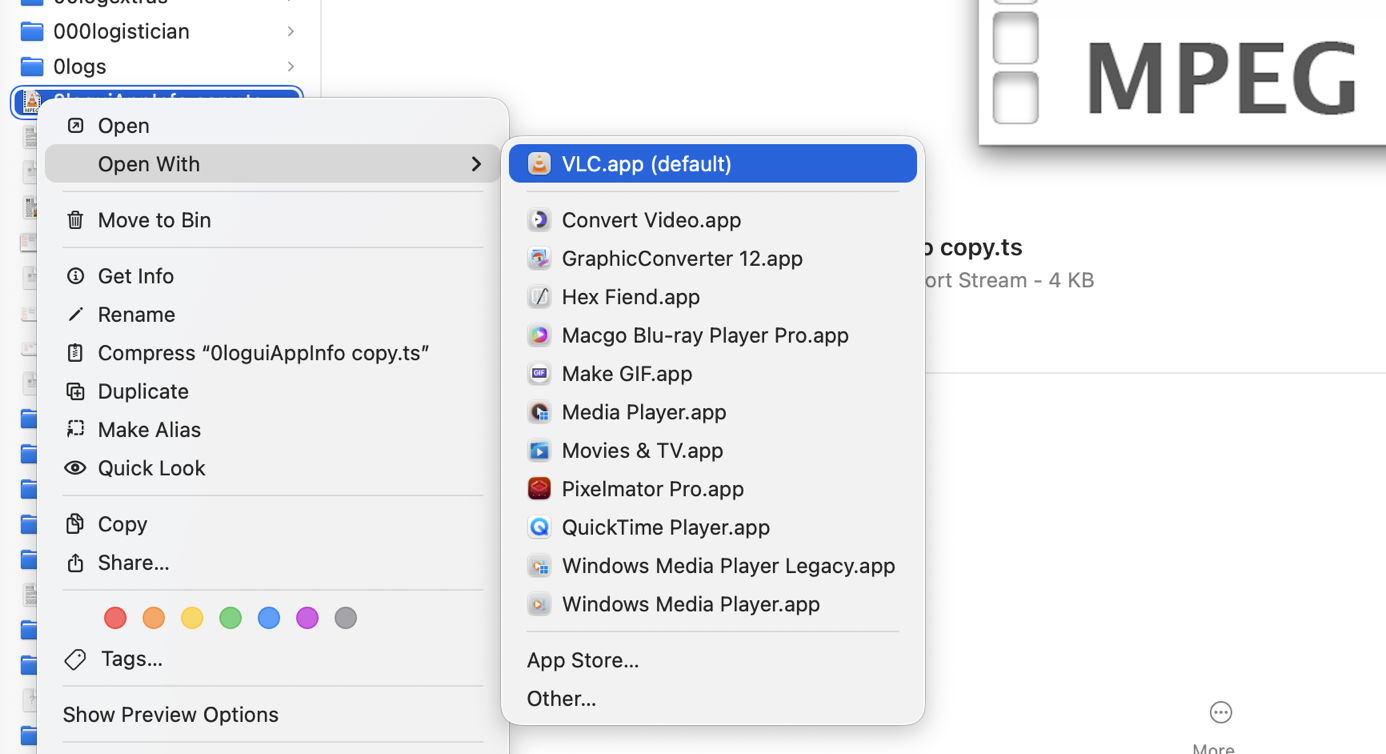
Task: Expand the 0logs folder chevron
Action: (x=291, y=67)
